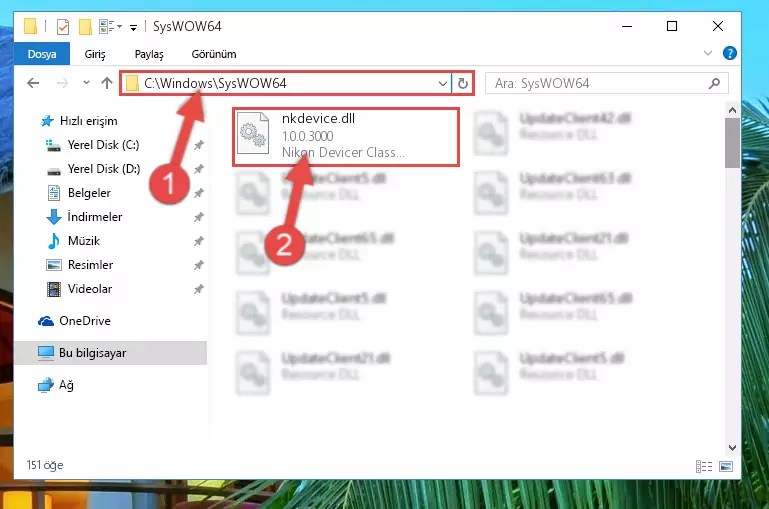The width and height of the screenshot is (769, 509).
Task: Click the pin icon next to Videolar
Action: click(x=199, y=289)
